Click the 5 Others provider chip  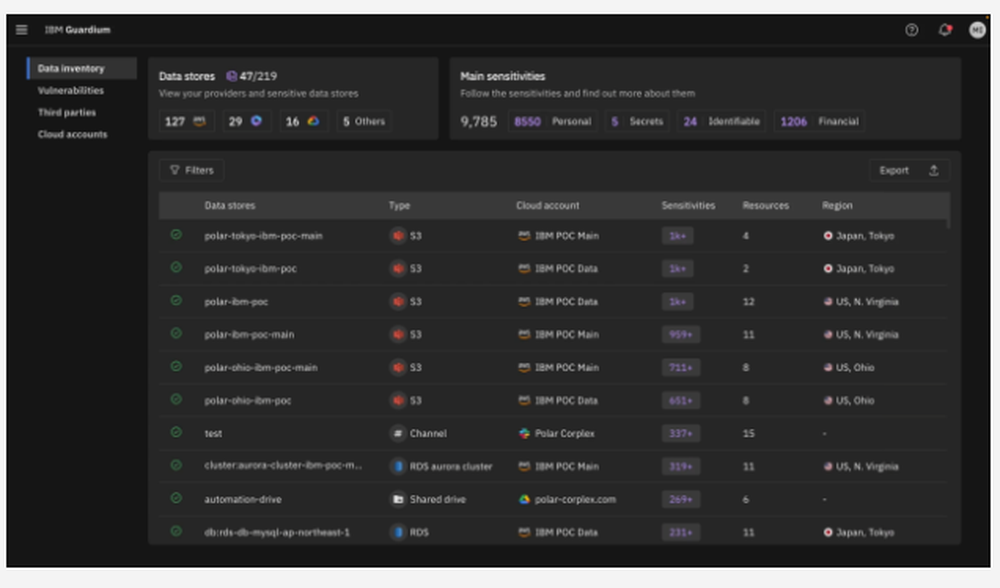pos(364,121)
